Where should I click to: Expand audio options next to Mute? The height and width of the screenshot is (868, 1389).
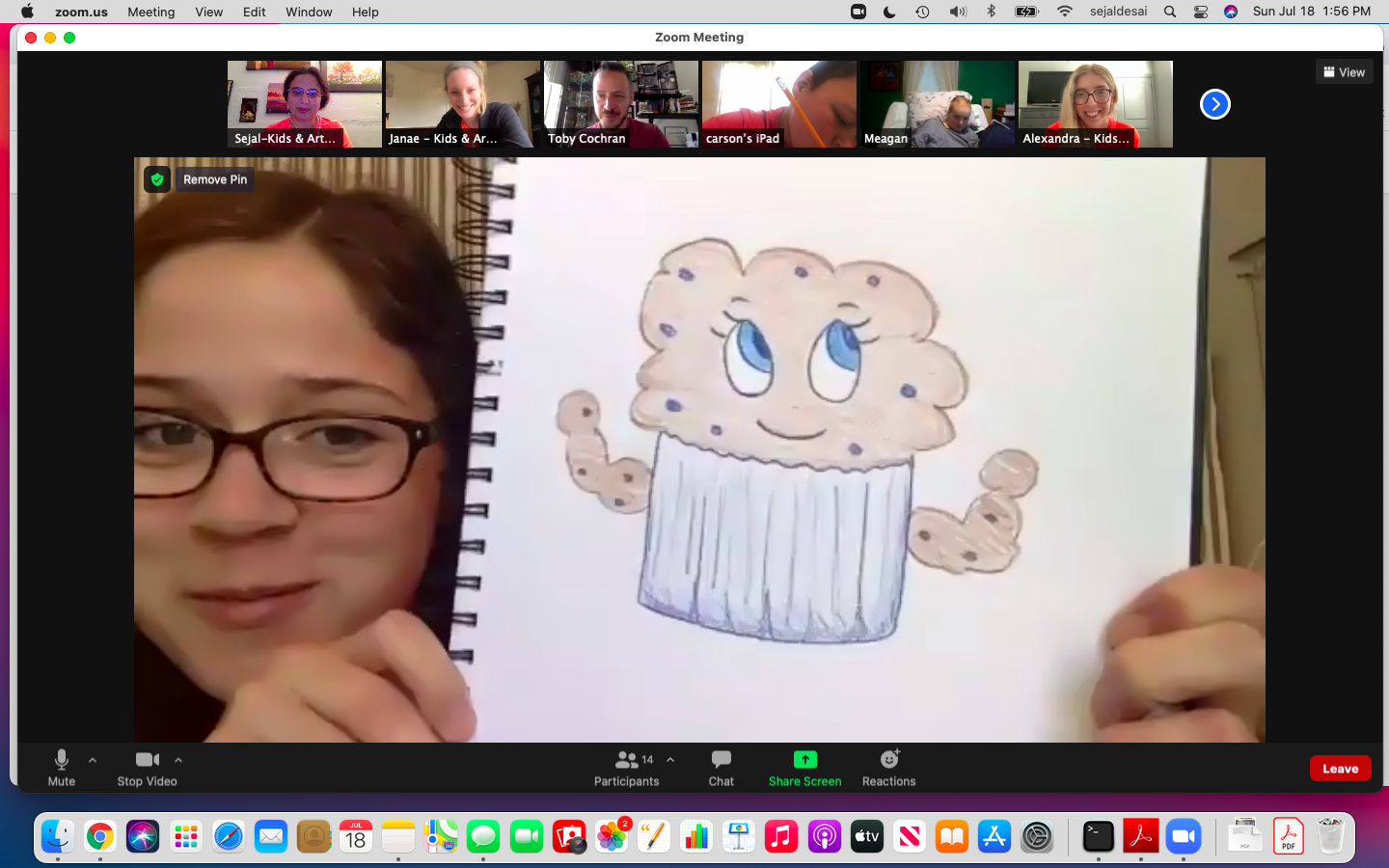(92, 761)
